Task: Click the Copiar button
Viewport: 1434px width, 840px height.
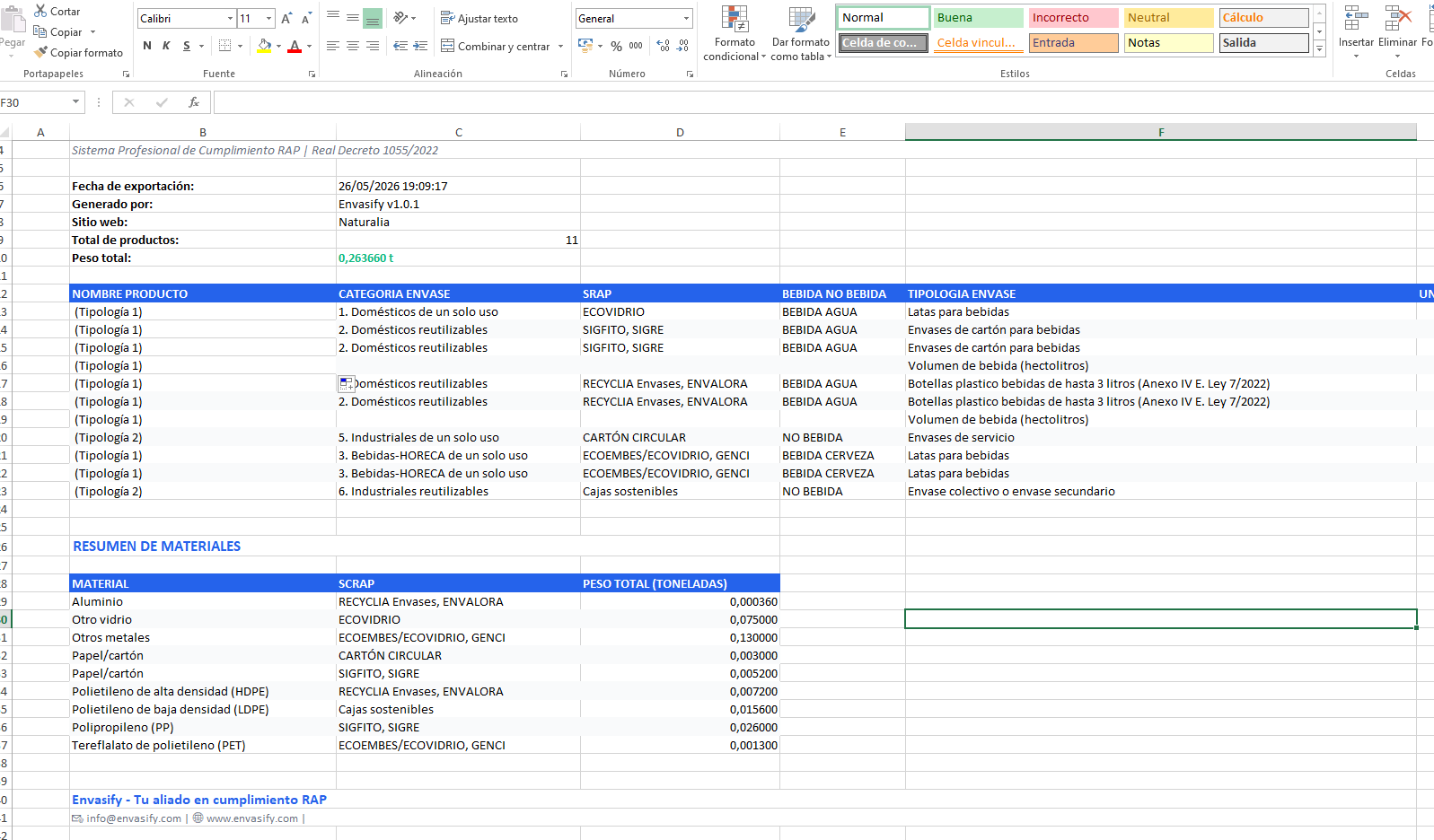Action: (57, 32)
